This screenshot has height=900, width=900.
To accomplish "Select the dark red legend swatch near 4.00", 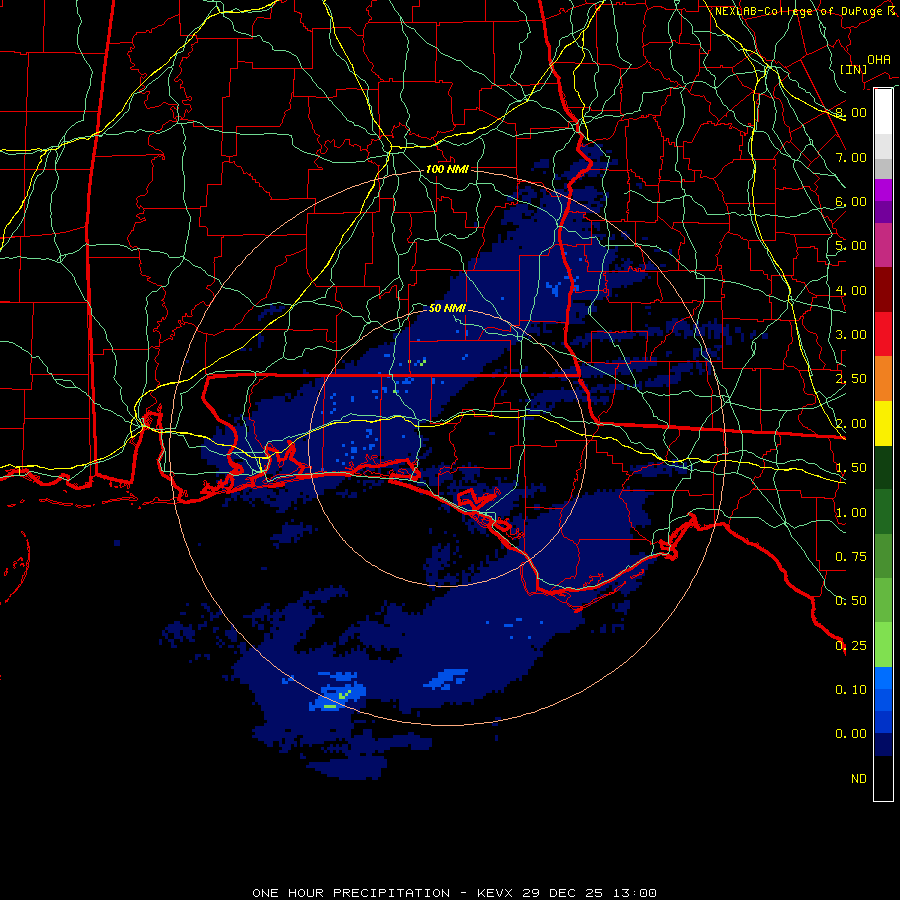I will (883, 290).
